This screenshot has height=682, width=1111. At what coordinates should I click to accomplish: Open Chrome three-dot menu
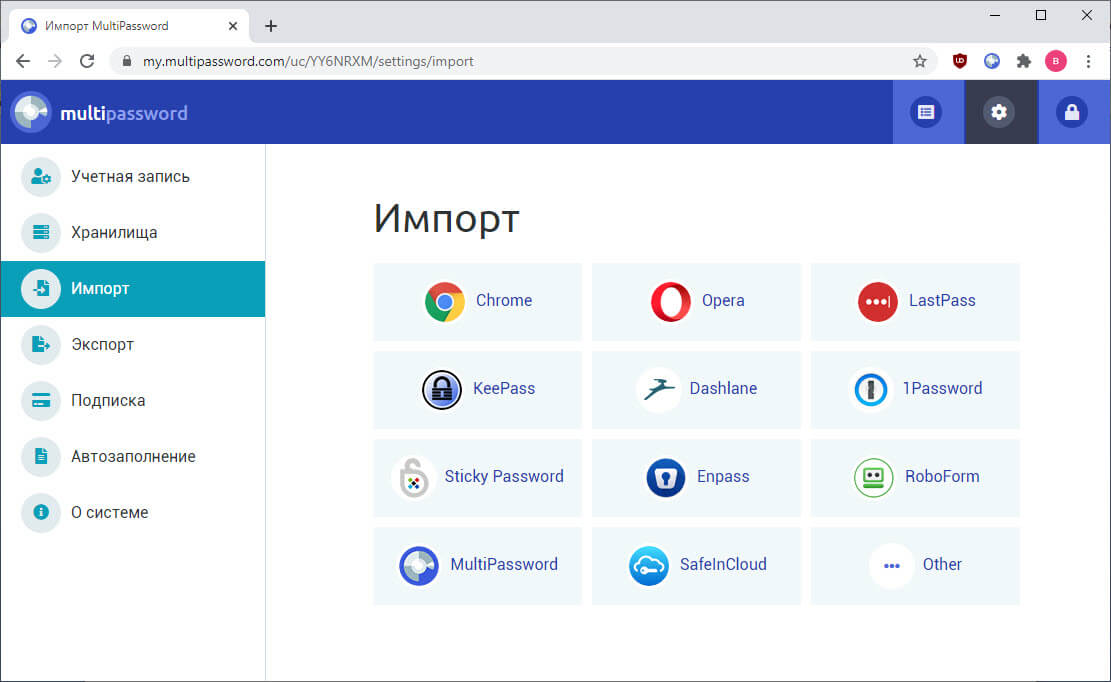pyautogui.click(x=1088, y=62)
